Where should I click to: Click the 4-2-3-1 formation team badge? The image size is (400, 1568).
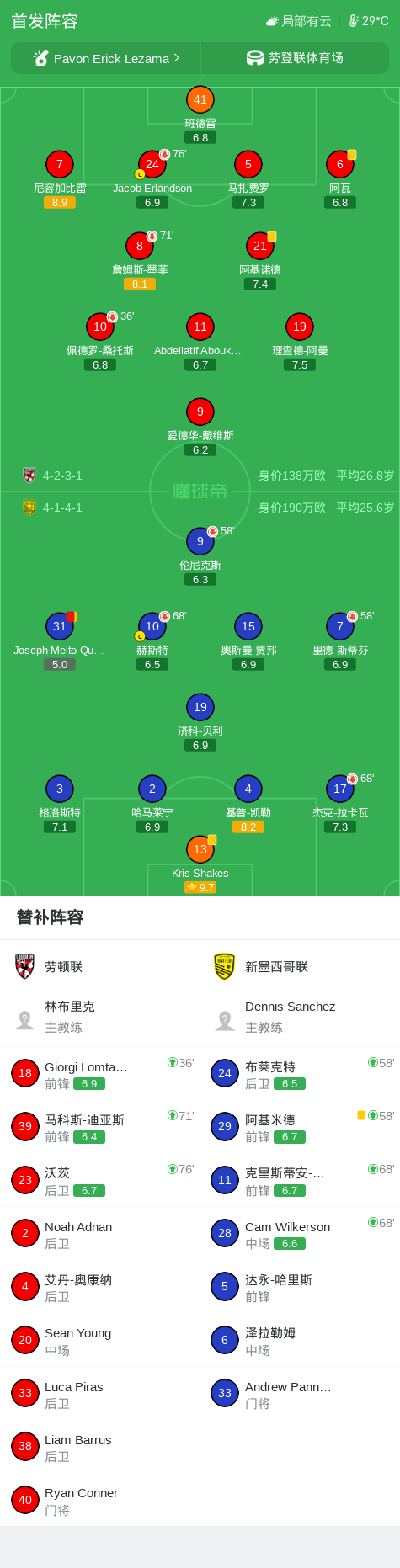pos(29,476)
